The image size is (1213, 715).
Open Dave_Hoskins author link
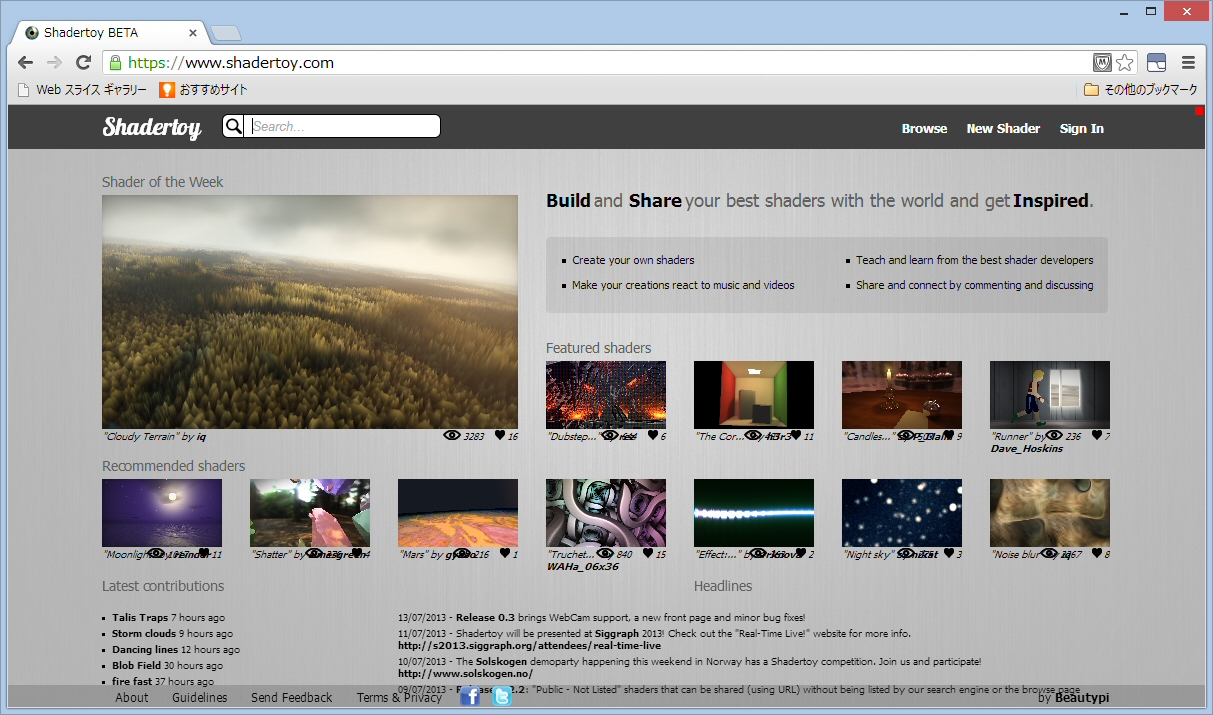click(x=1027, y=449)
